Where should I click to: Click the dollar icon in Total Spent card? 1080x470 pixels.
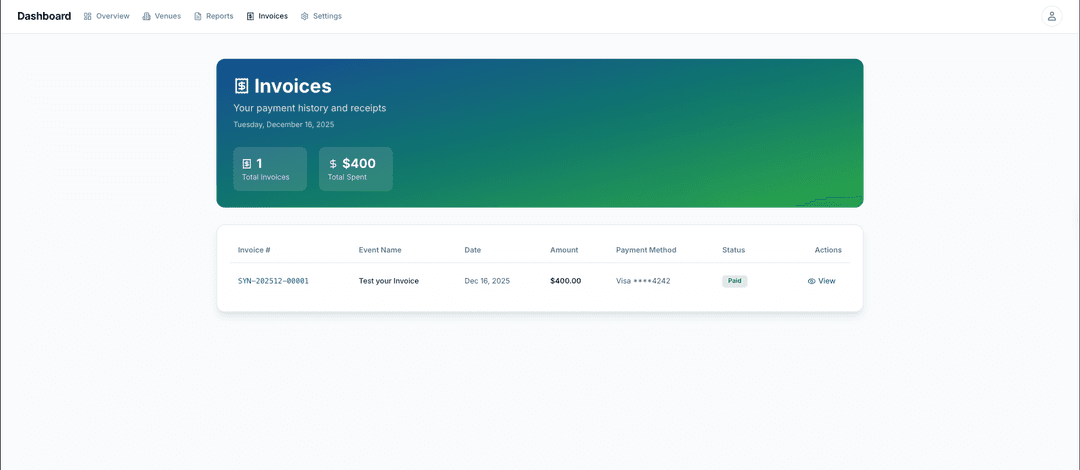coord(333,164)
